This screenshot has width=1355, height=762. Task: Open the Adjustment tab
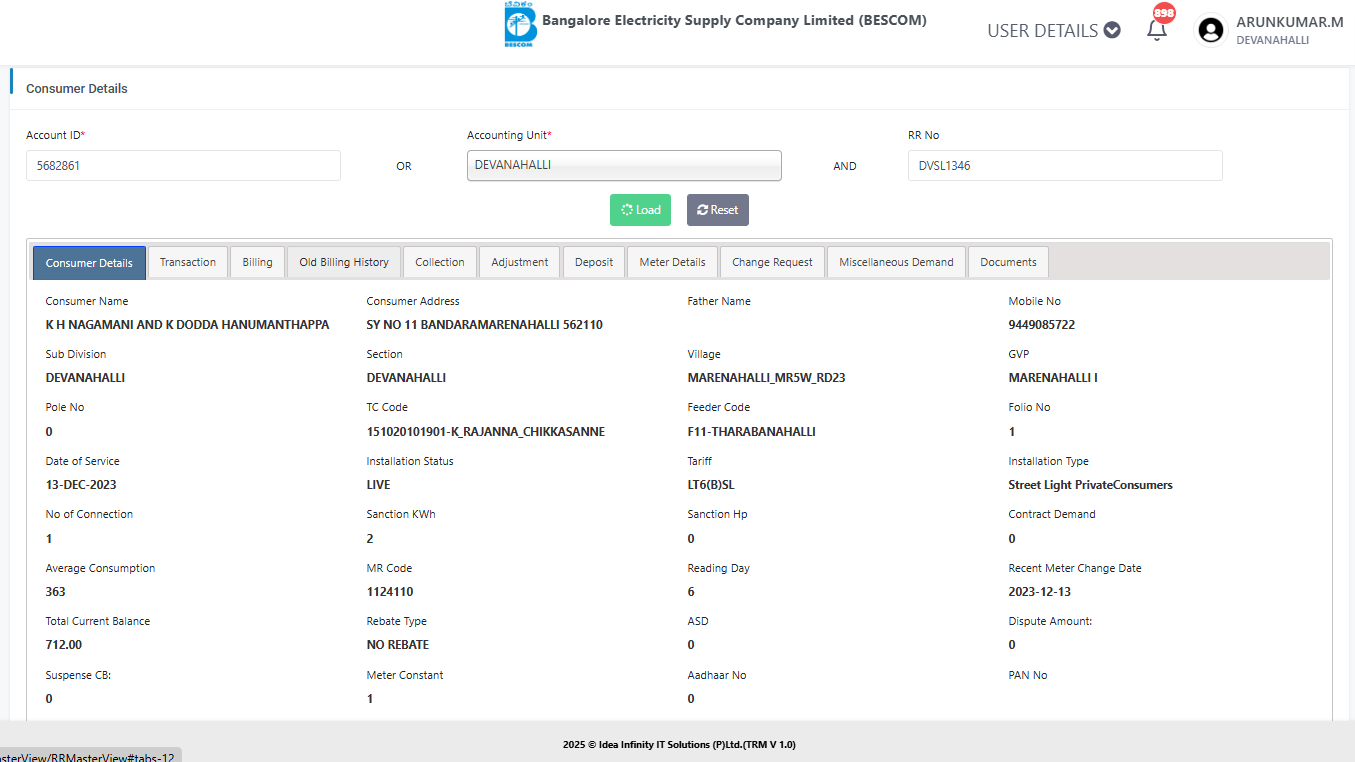pyautogui.click(x=520, y=262)
